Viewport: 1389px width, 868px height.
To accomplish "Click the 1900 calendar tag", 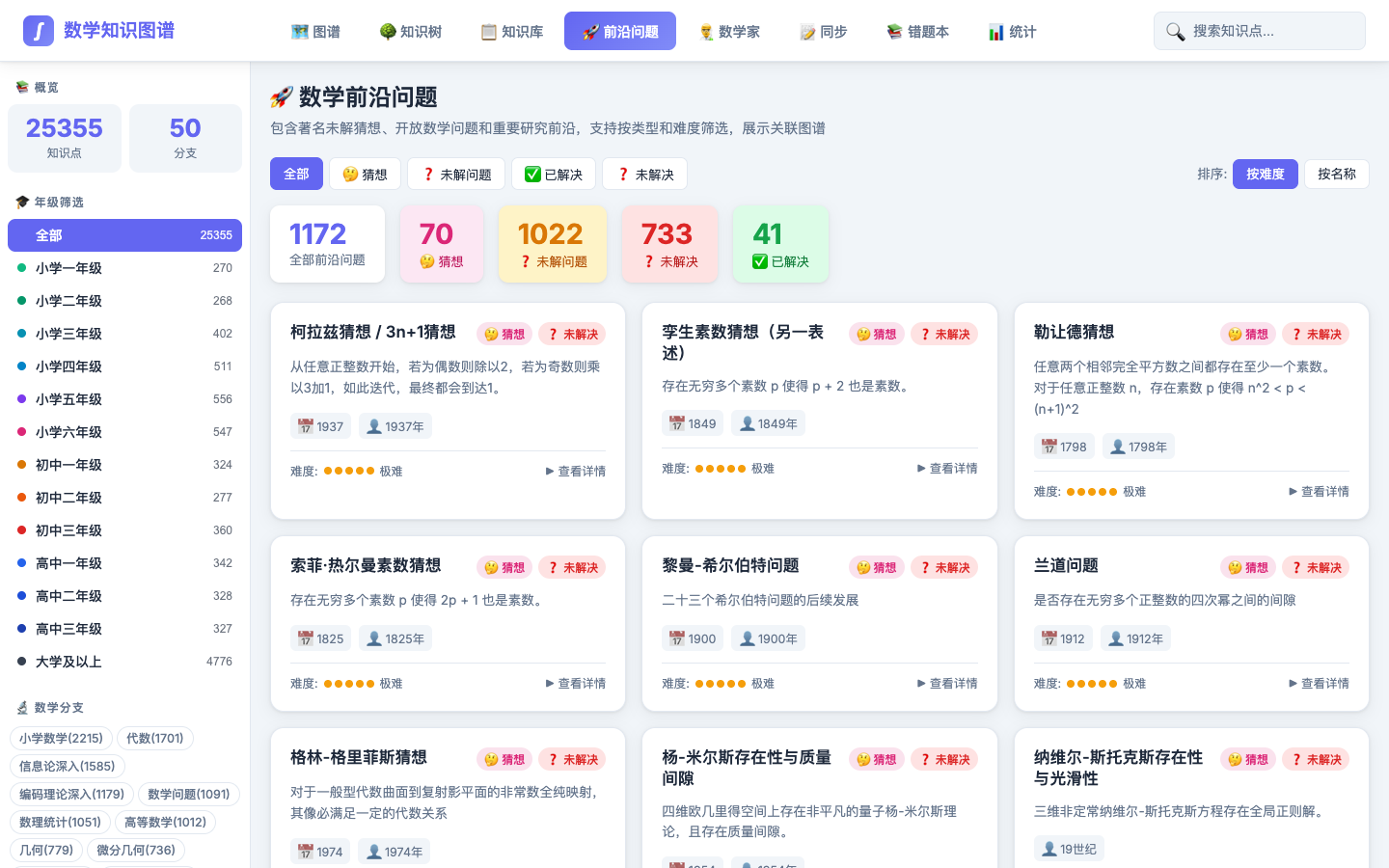I will click(693, 638).
